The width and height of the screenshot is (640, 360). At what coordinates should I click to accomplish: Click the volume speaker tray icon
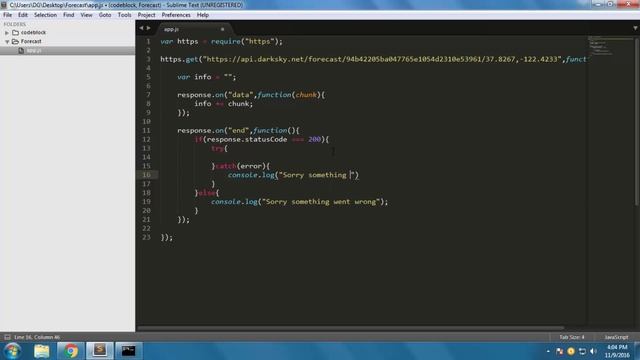[593, 351]
